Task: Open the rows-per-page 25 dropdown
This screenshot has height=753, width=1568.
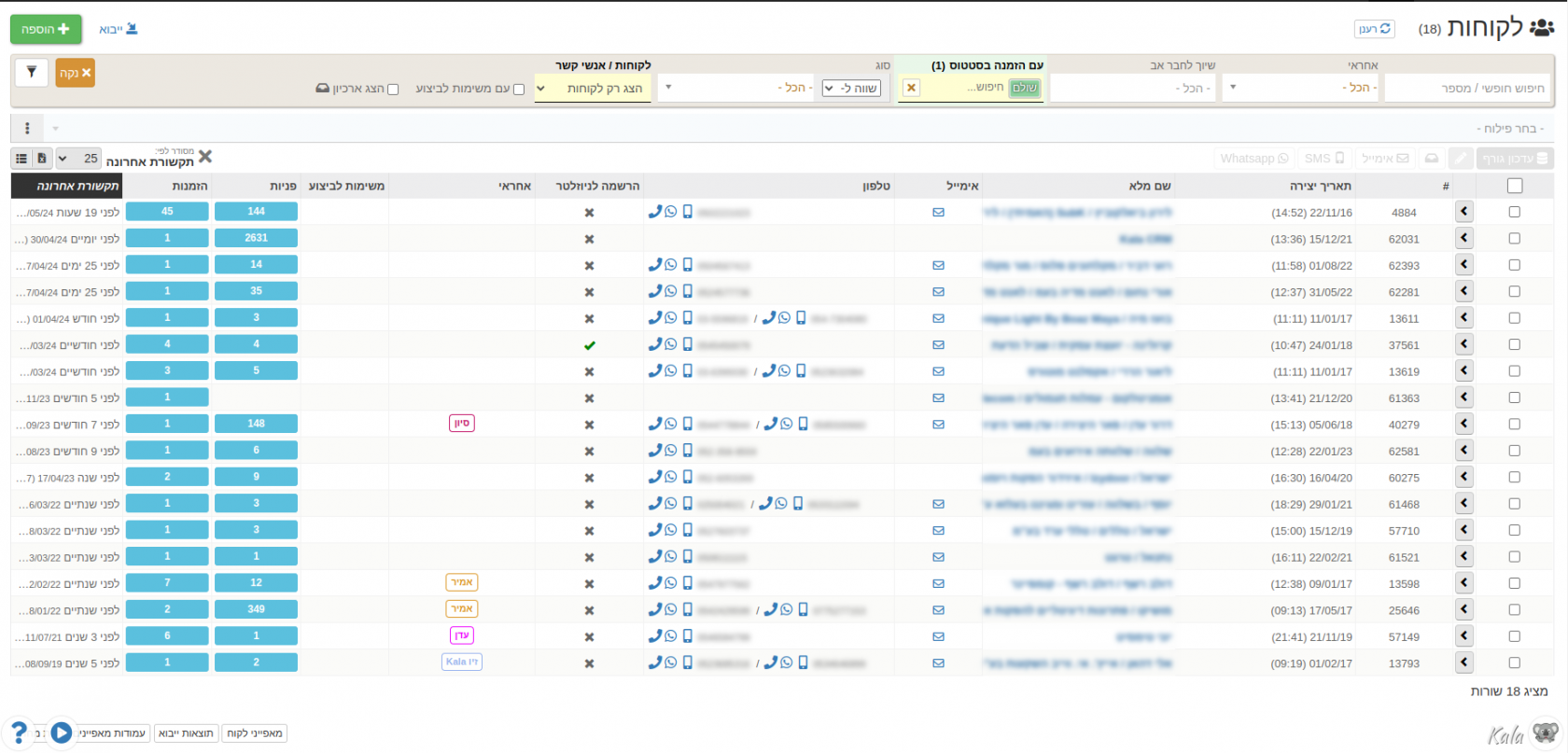Action: coord(77,159)
